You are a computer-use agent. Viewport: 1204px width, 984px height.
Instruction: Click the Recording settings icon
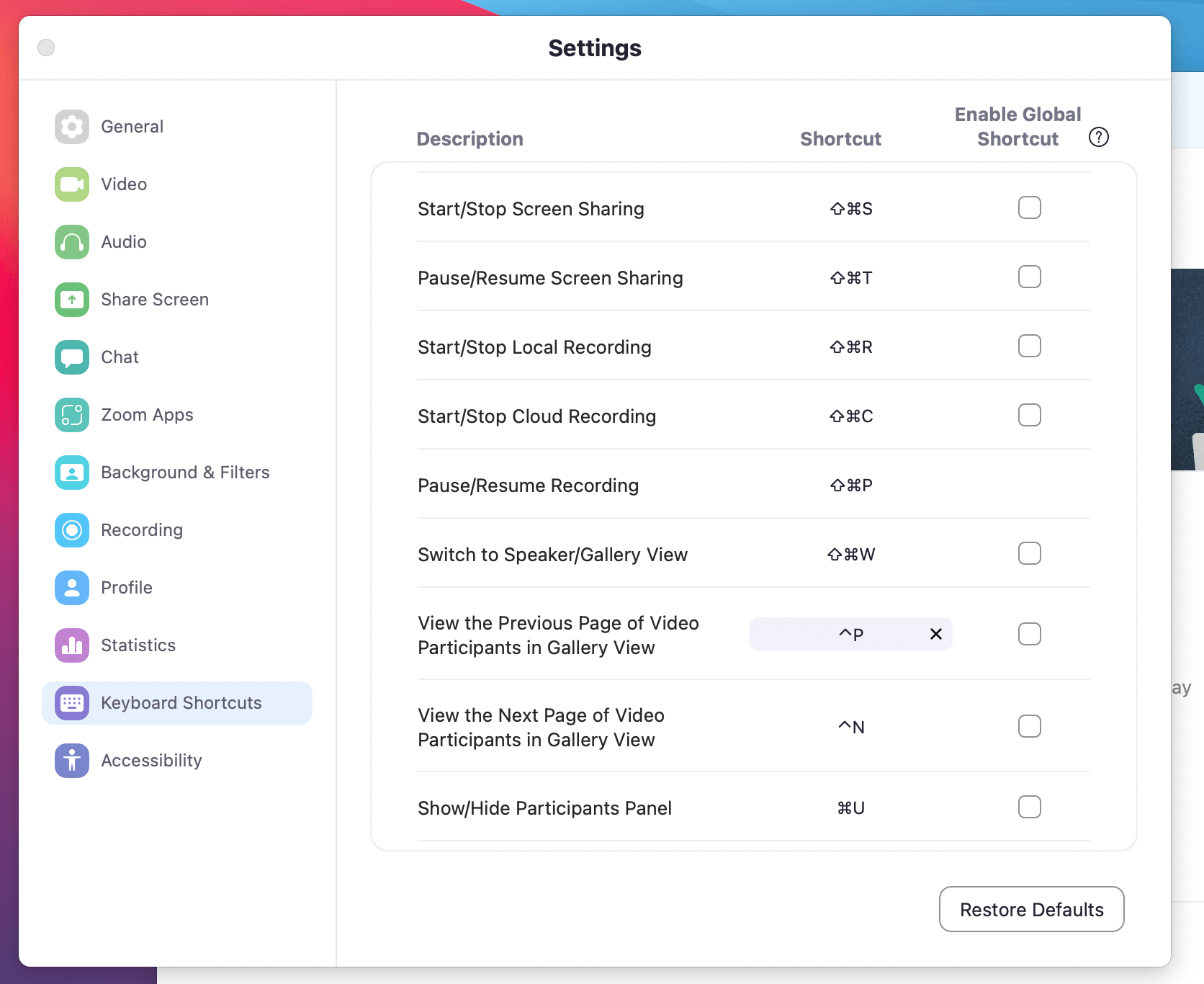pyautogui.click(x=71, y=530)
